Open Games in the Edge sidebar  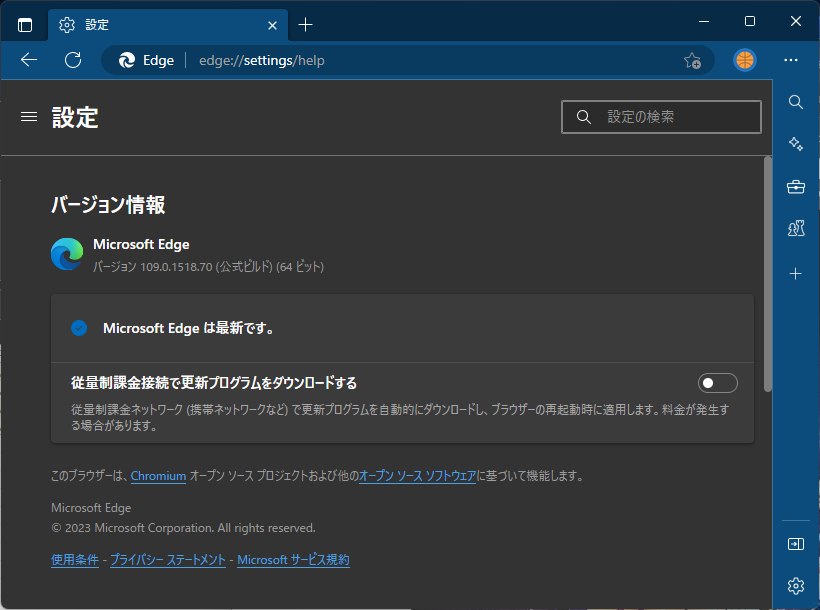pos(795,228)
